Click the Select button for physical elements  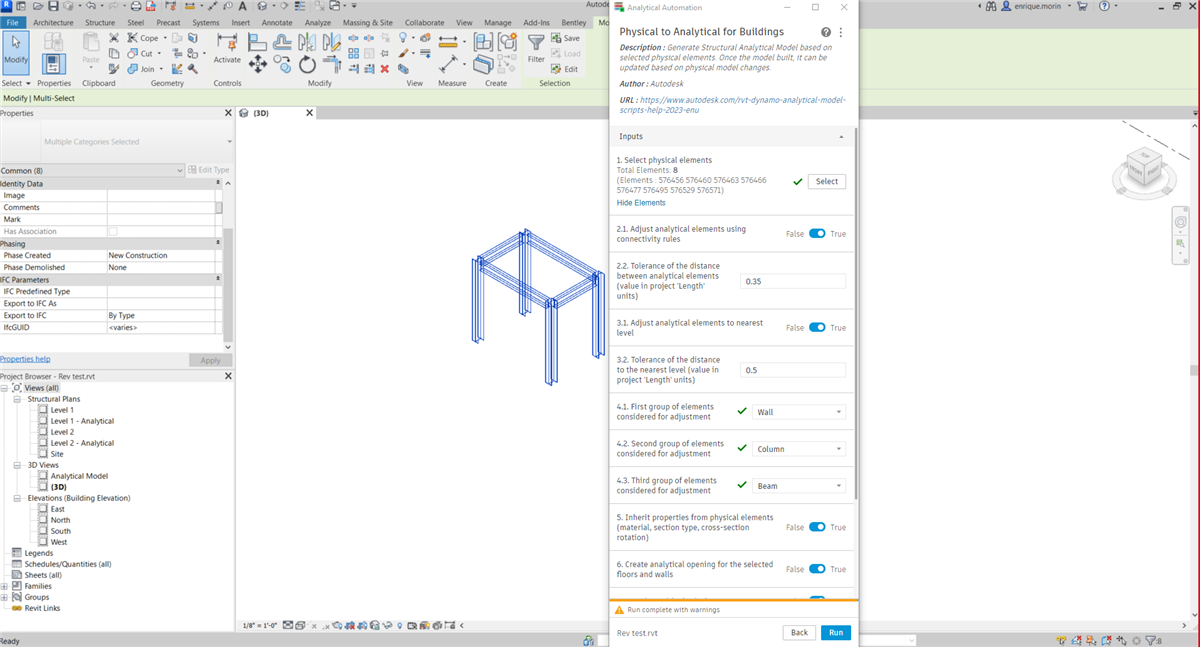(827, 181)
